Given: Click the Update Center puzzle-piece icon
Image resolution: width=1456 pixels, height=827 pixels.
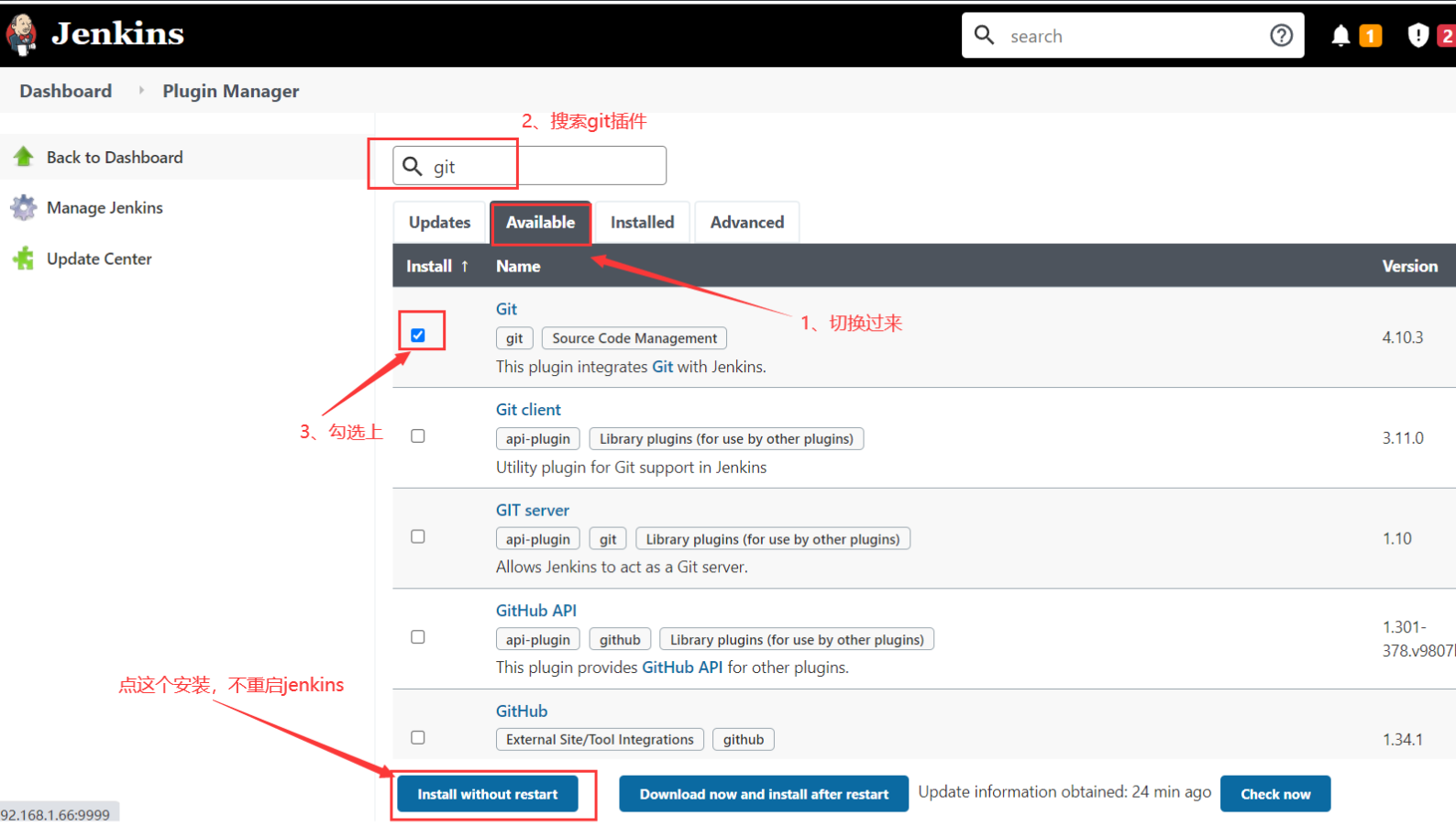Looking at the screenshot, I should click(x=24, y=259).
